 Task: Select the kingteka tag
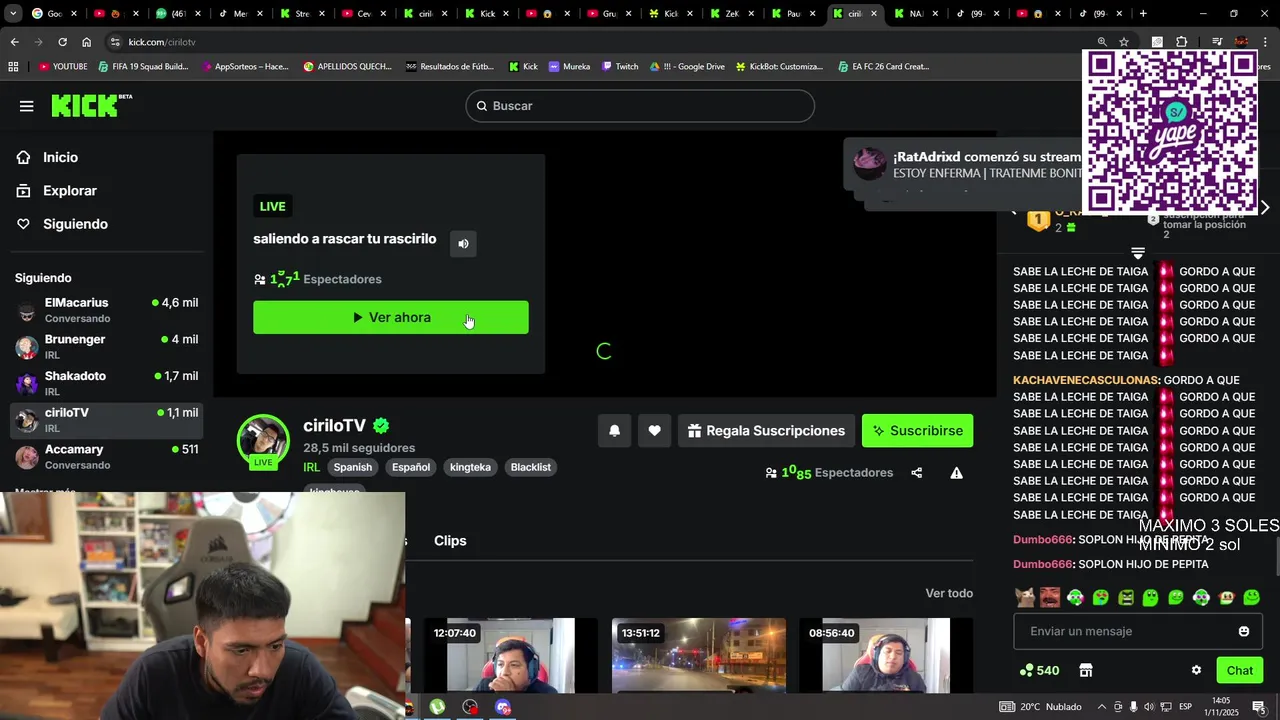[470, 467]
